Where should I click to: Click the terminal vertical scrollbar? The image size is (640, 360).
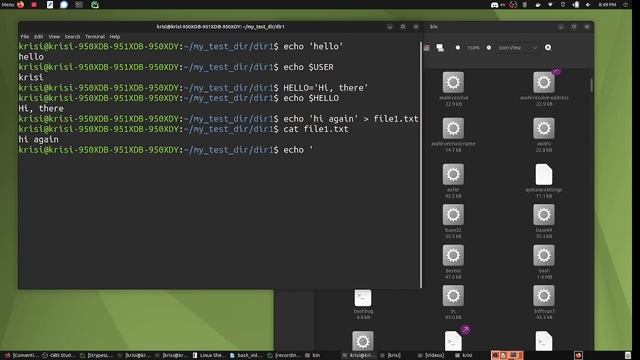(x=420, y=164)
